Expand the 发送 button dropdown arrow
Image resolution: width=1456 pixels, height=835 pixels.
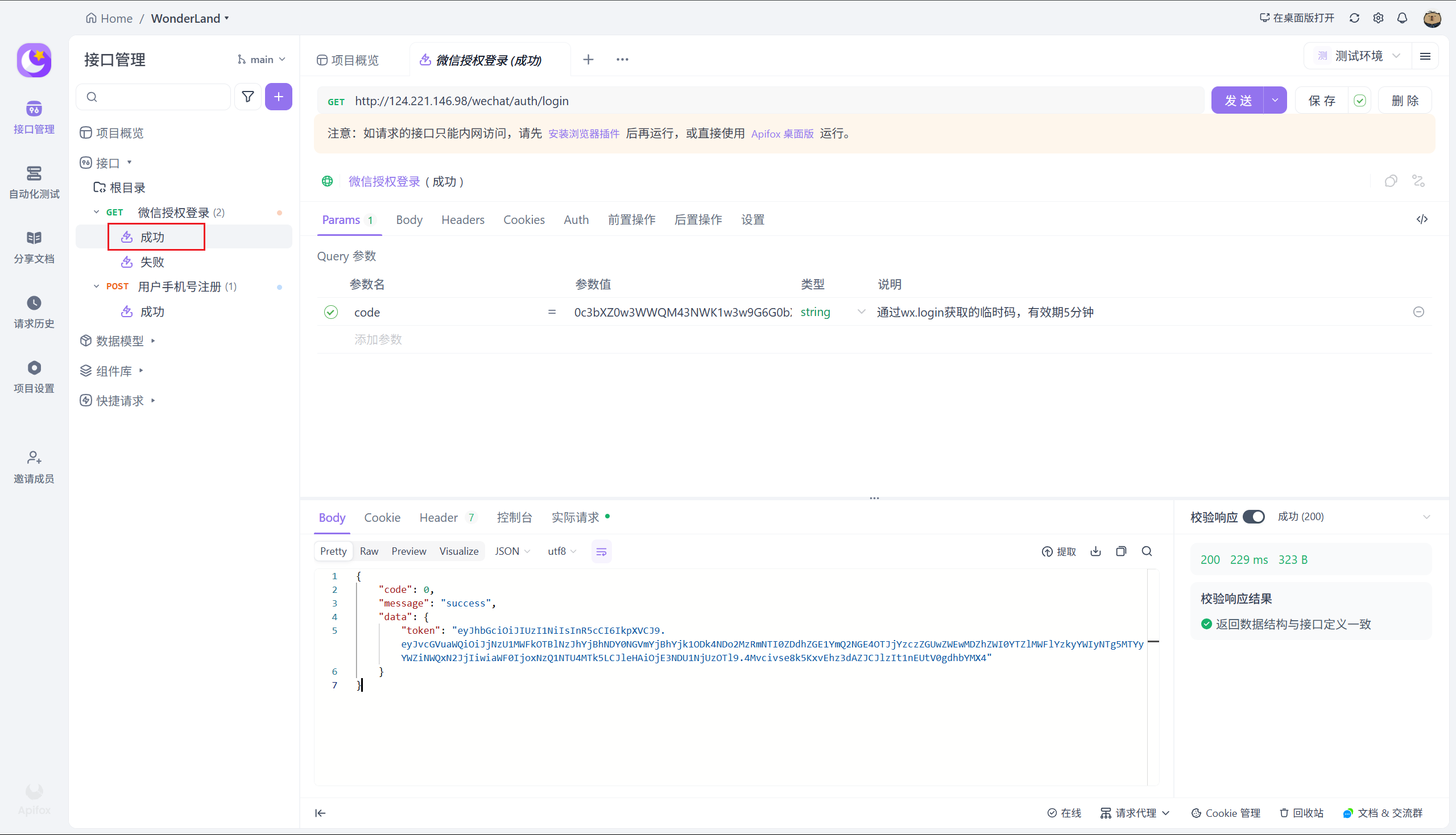pyautogui.click(x=1275, y=101)
